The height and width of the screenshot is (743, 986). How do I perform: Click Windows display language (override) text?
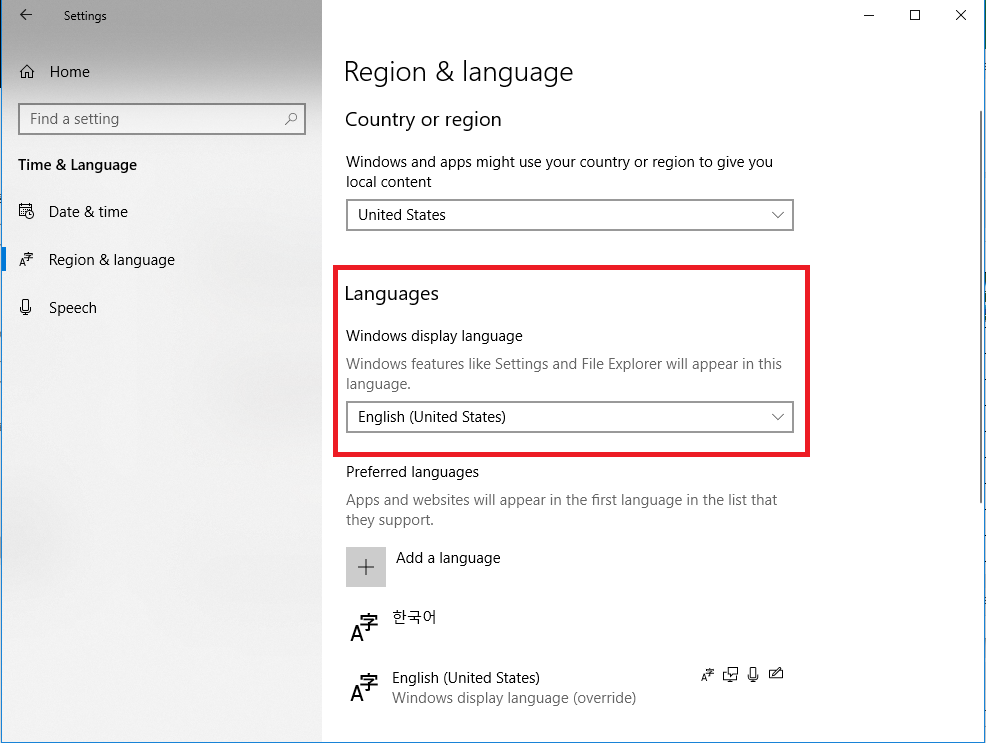(x=514, y=698)
